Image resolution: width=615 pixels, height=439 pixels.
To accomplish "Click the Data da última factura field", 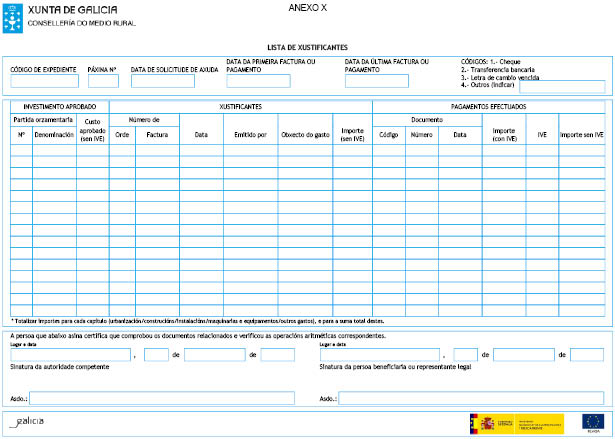I will click(x=377, y=81).
